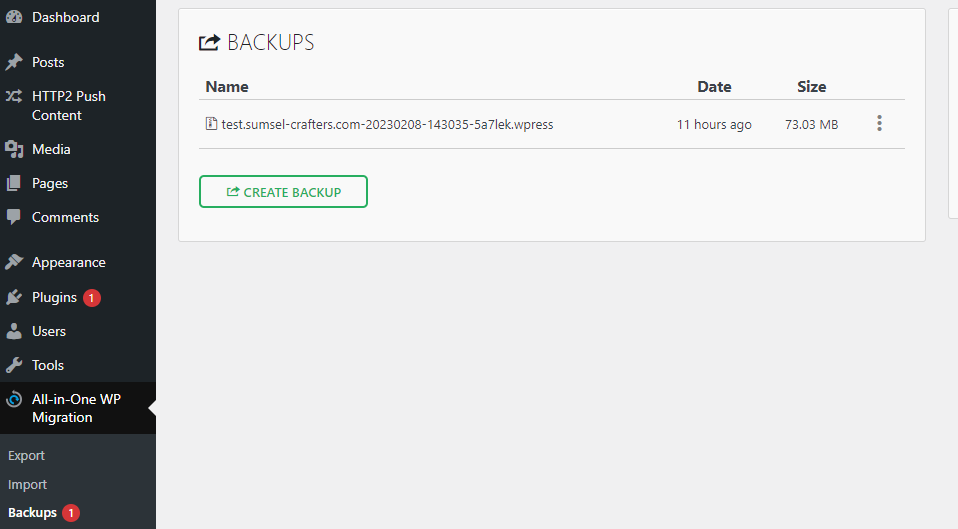Click the Media library icon
The width and height of the screenshot is (958, 529).
pyautogui.click(x=14, y=149)
